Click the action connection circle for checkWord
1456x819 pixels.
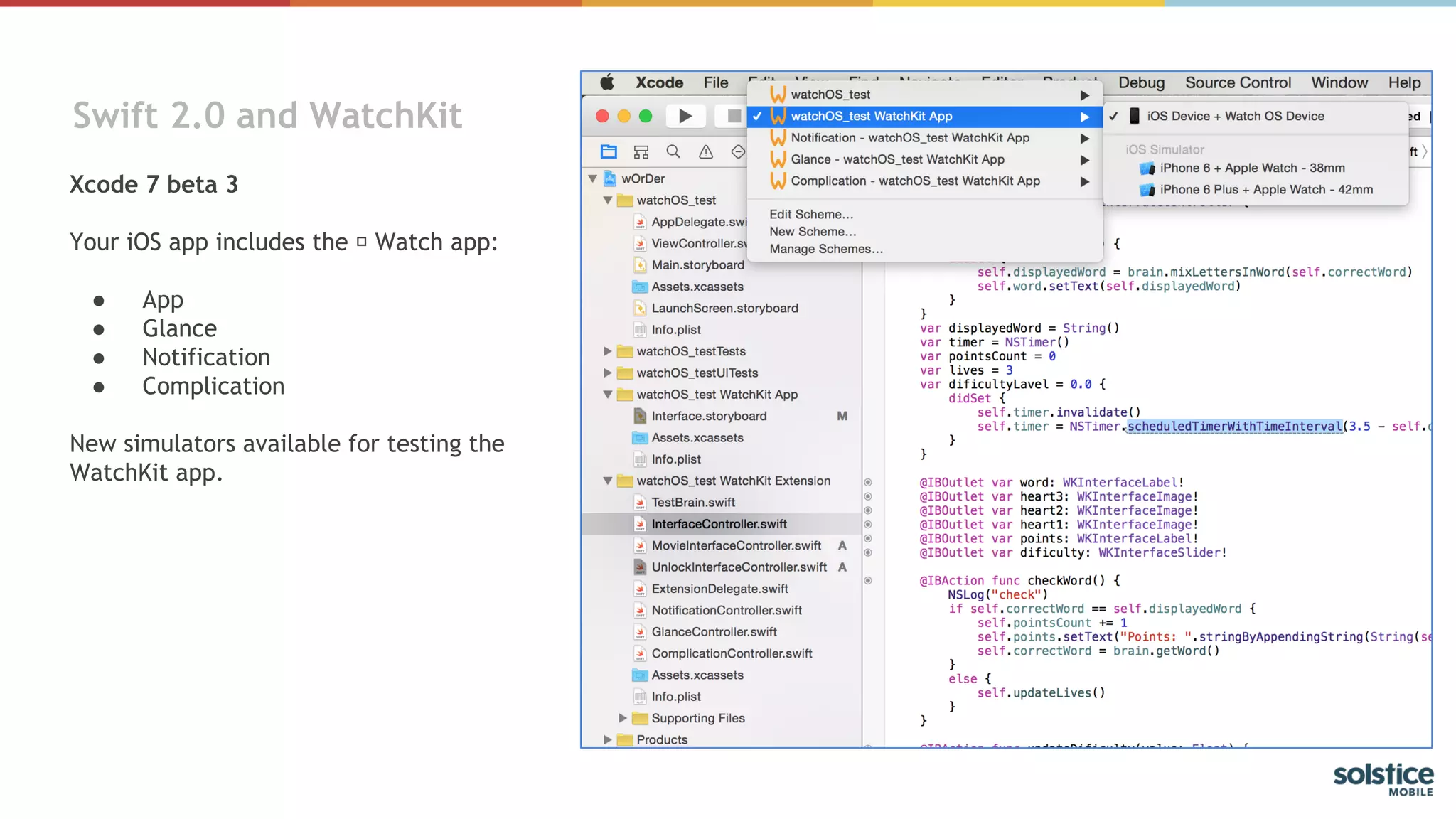coord(868,581)
